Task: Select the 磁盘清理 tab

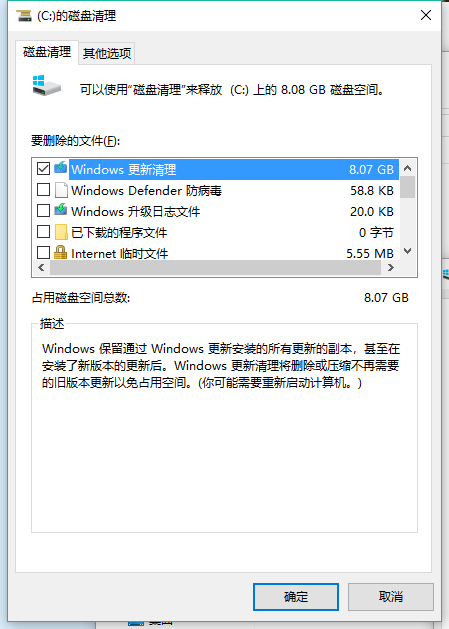Action: coord(47,52)
